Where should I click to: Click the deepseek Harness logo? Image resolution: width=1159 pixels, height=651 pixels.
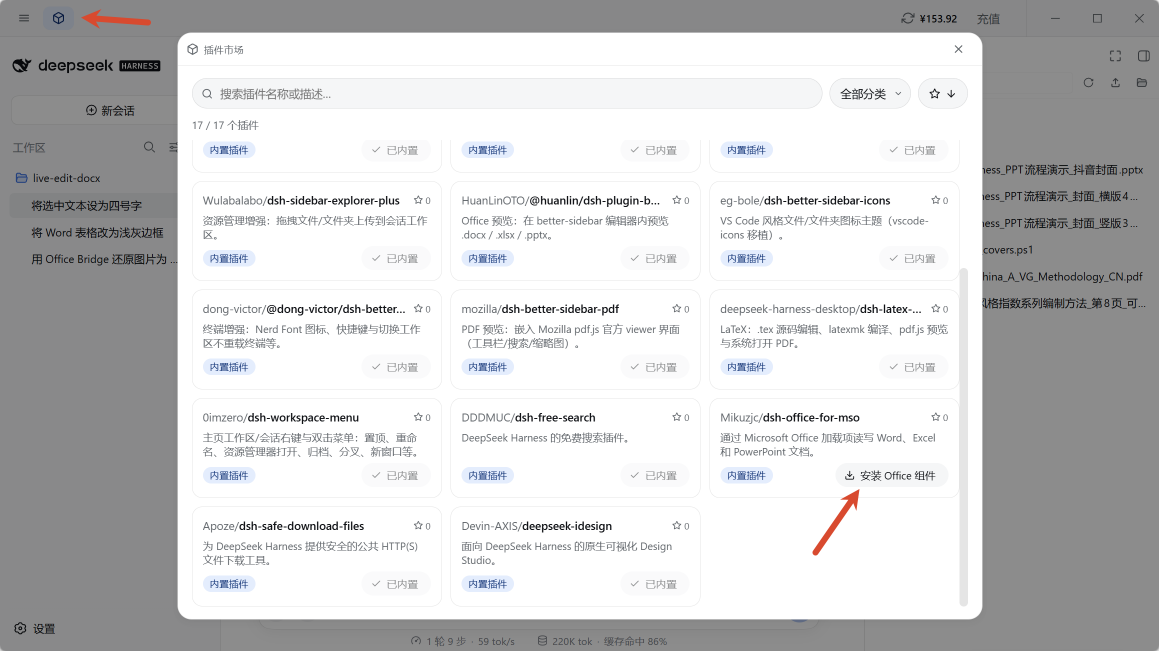tap(86, 66)
